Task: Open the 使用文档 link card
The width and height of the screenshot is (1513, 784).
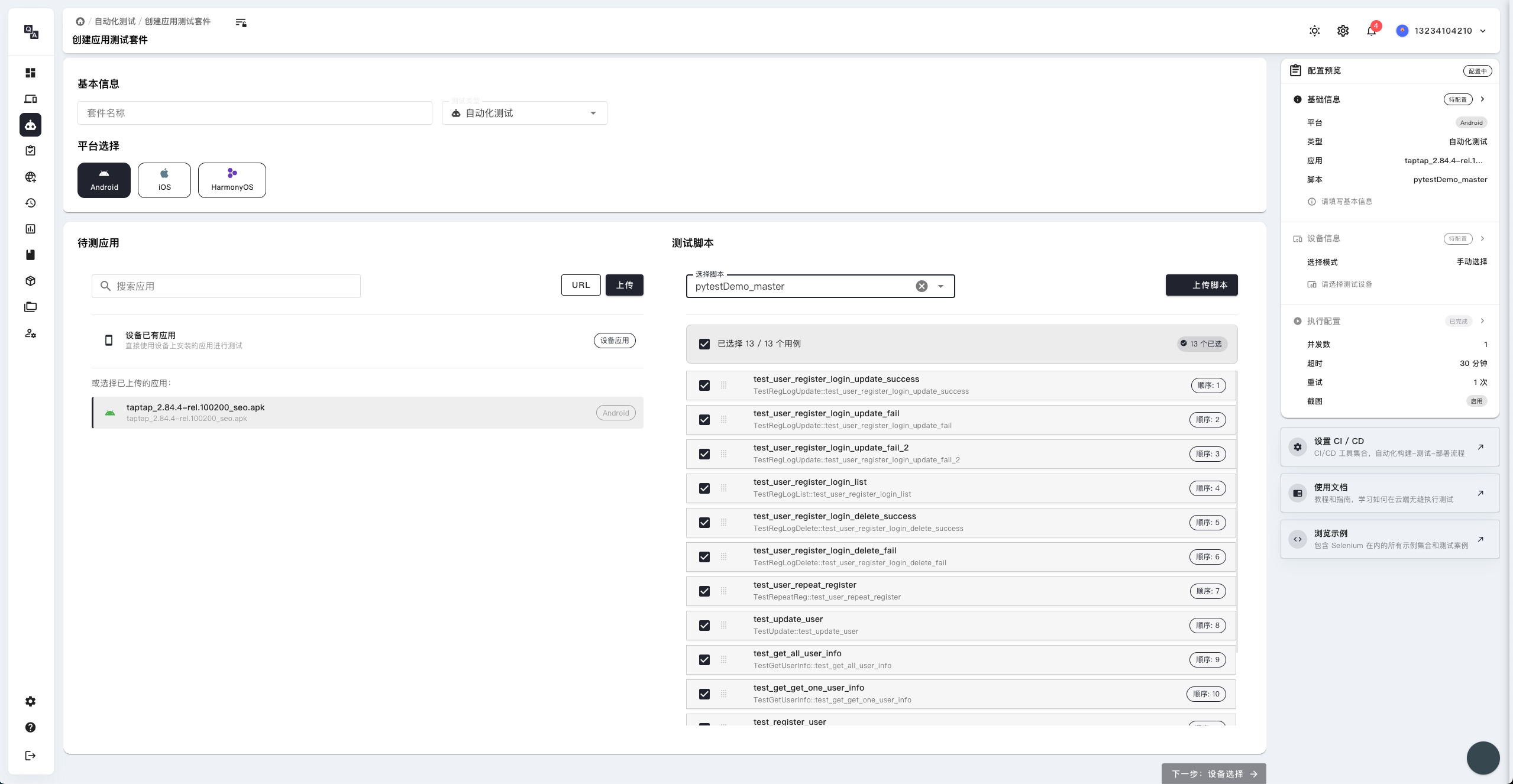Action: (1389, 493)
